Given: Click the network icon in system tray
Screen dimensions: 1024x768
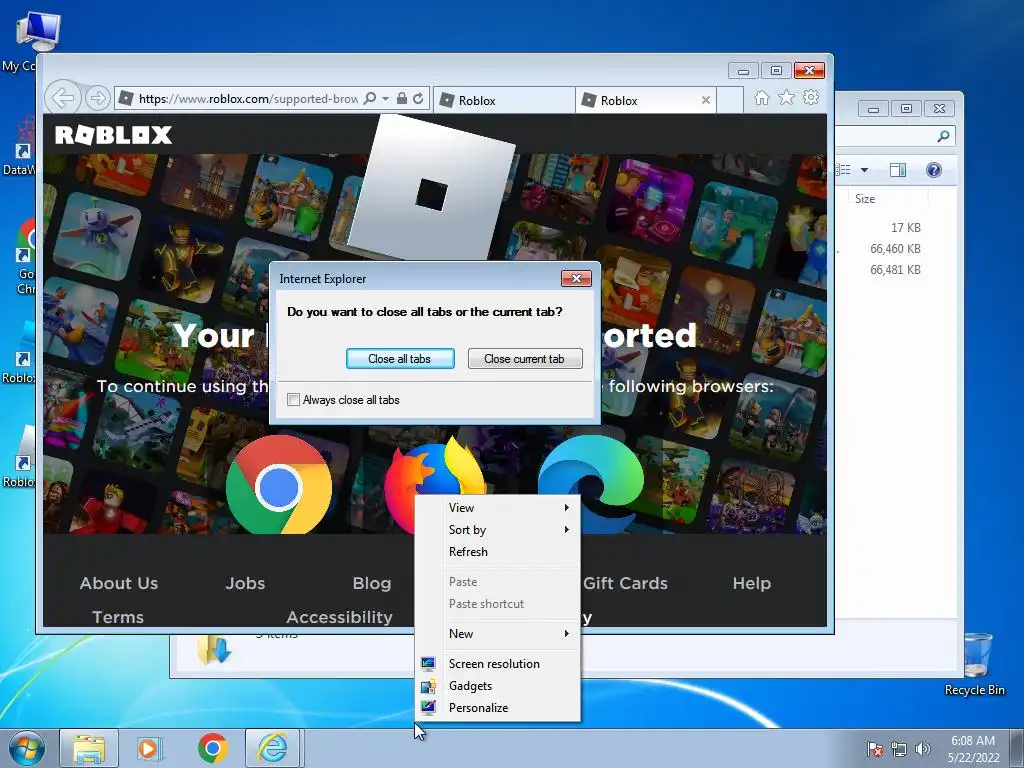Looking at the screenshot, I should click(x=899, y=749).
